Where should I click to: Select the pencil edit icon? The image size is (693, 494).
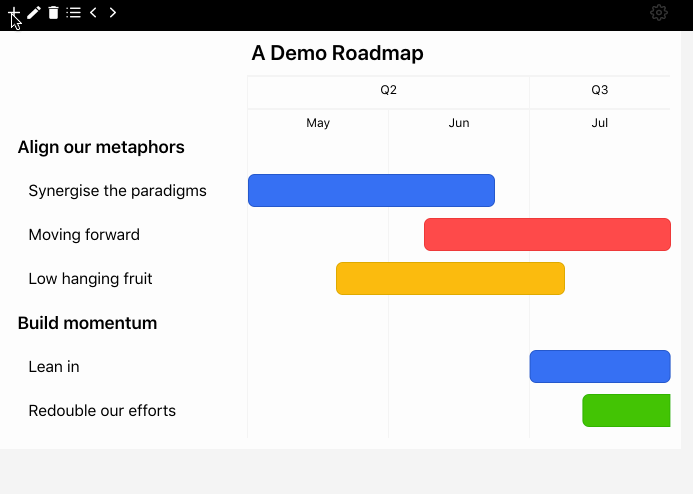click(34, 13)
